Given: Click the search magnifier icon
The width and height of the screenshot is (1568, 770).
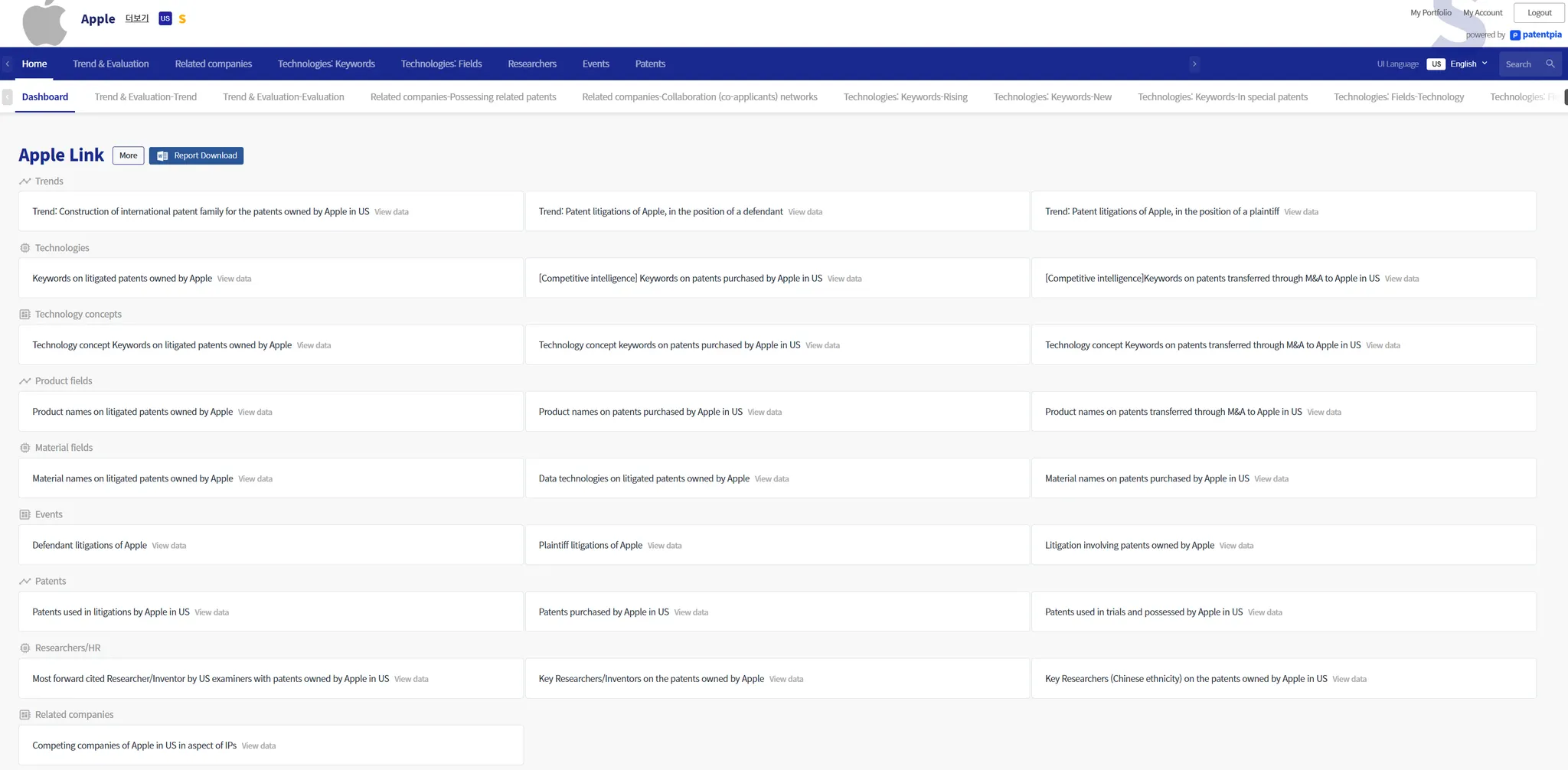Looking at the screenshot, I should click(1550, 64).
